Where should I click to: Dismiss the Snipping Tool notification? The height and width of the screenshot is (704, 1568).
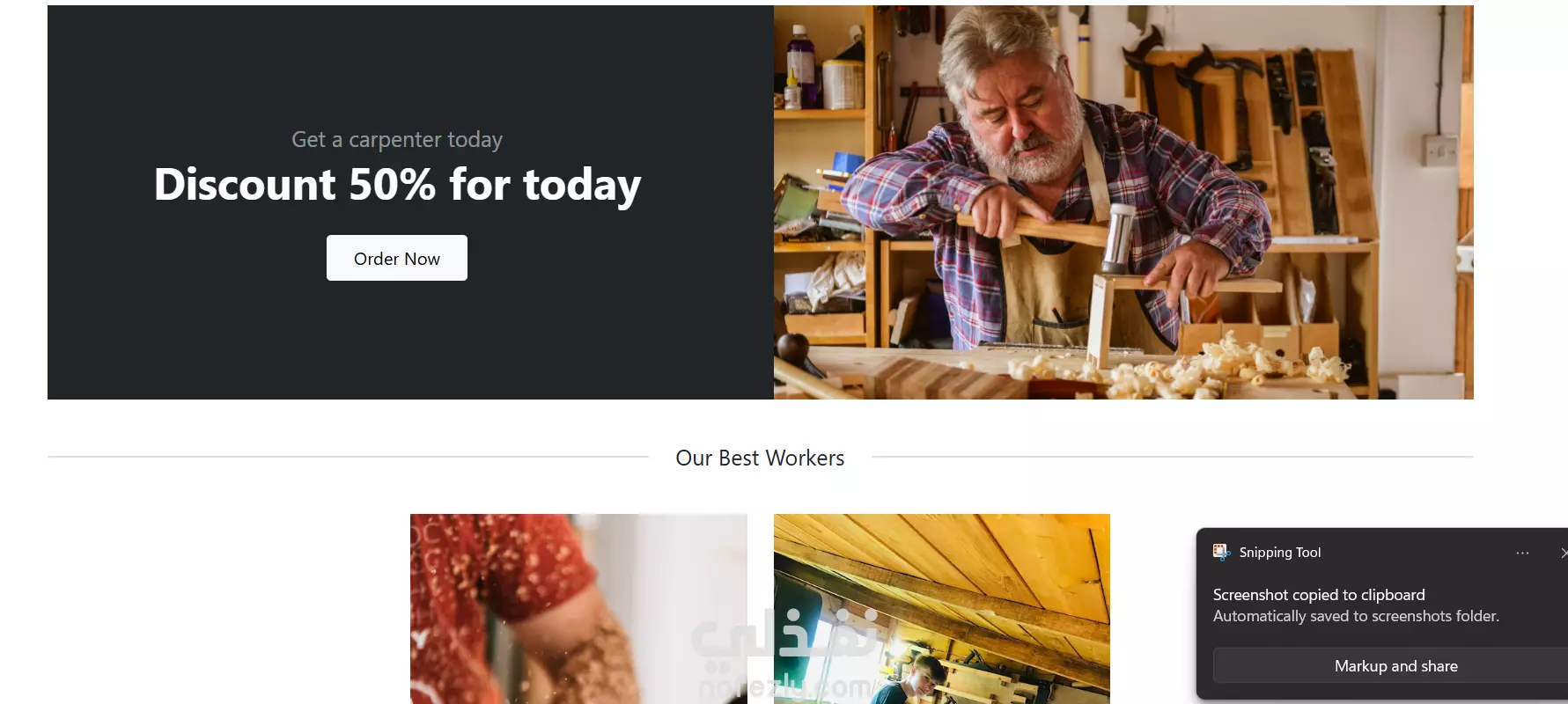click(x=1563, y=553)
